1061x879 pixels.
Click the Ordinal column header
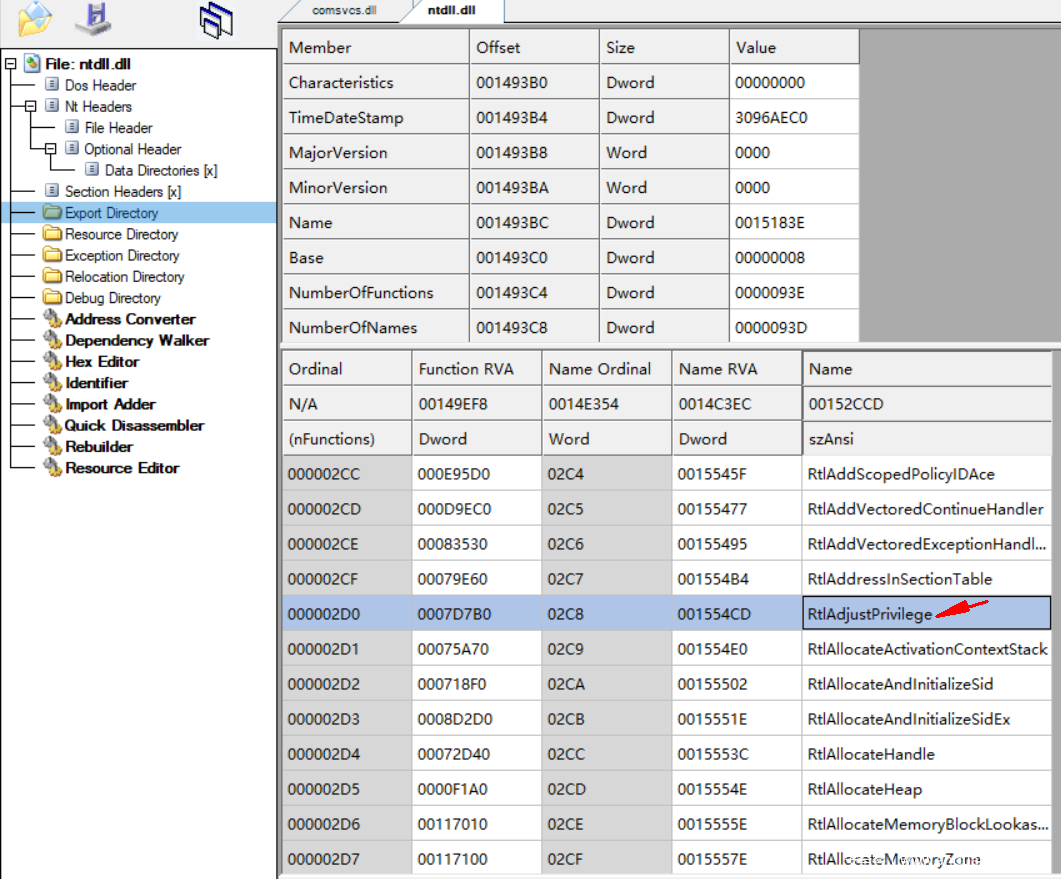346,369
